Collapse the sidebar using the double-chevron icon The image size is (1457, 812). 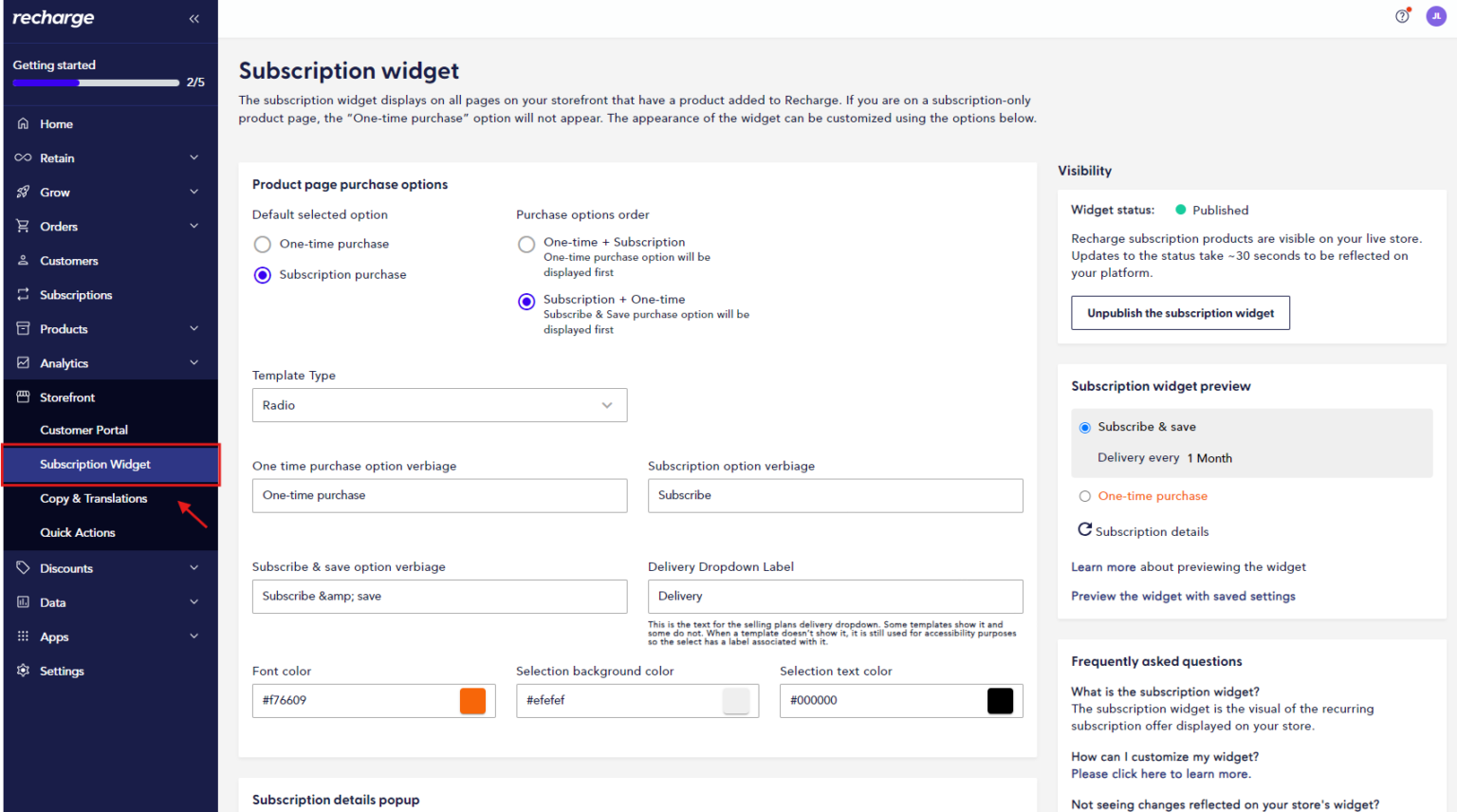tap(194, 18)
